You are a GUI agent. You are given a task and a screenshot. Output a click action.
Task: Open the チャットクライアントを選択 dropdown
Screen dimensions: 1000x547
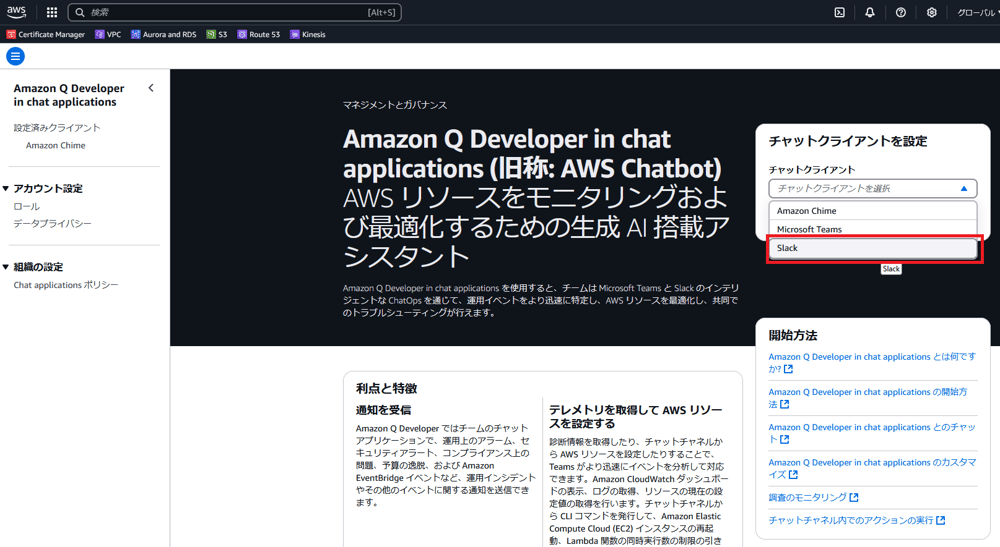[x=872, y=189]
